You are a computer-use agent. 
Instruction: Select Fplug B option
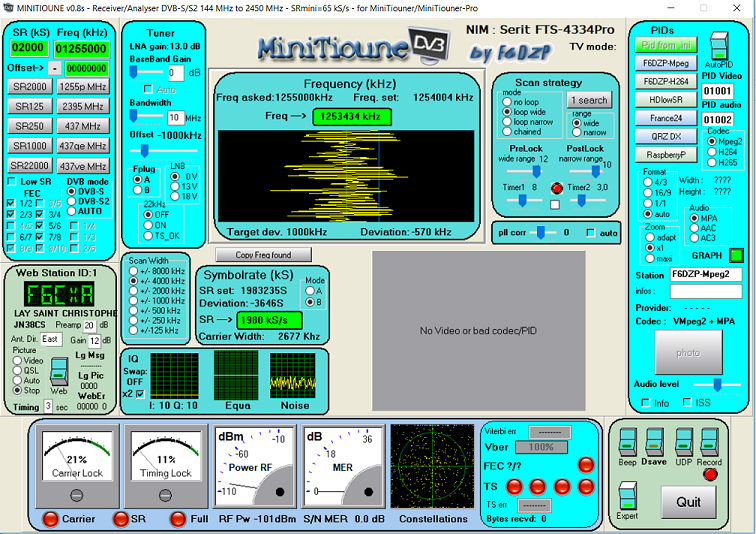click(x=138, y=190)
